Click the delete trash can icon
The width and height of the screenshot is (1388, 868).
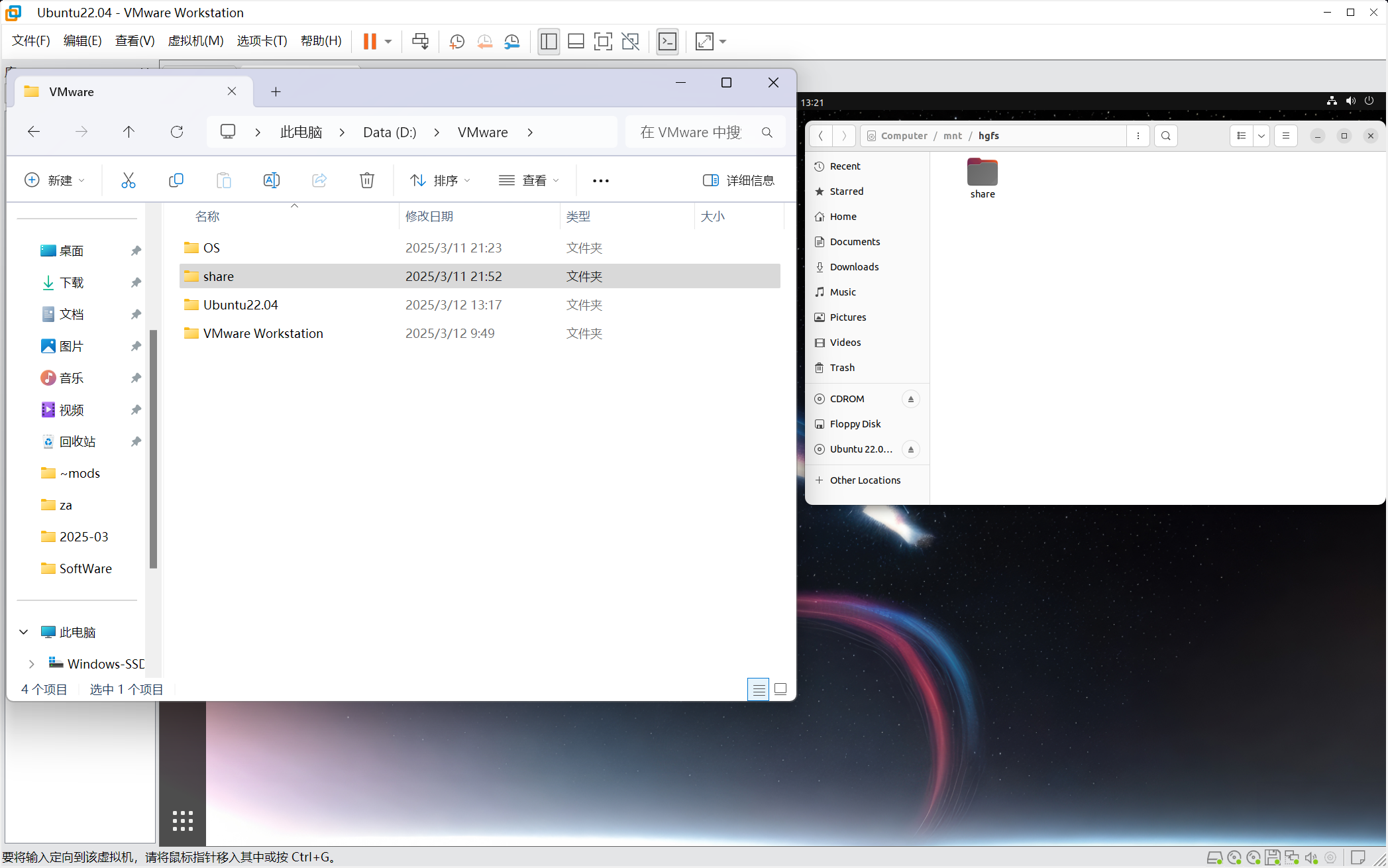point(367,180)
